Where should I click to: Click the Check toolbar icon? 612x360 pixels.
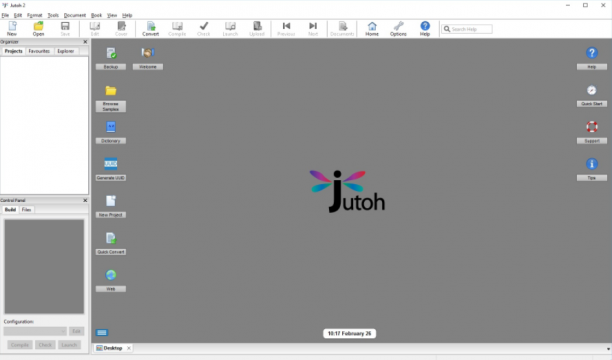tap(203, 29)
